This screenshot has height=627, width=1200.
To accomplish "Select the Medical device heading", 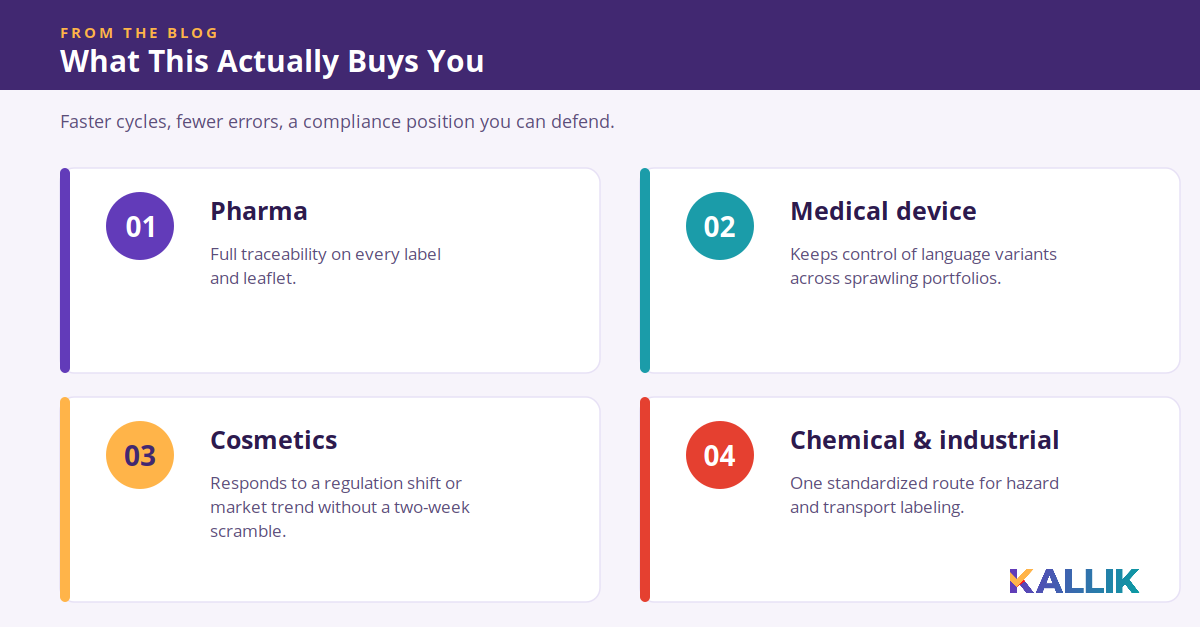I will [x=883, y=211].
